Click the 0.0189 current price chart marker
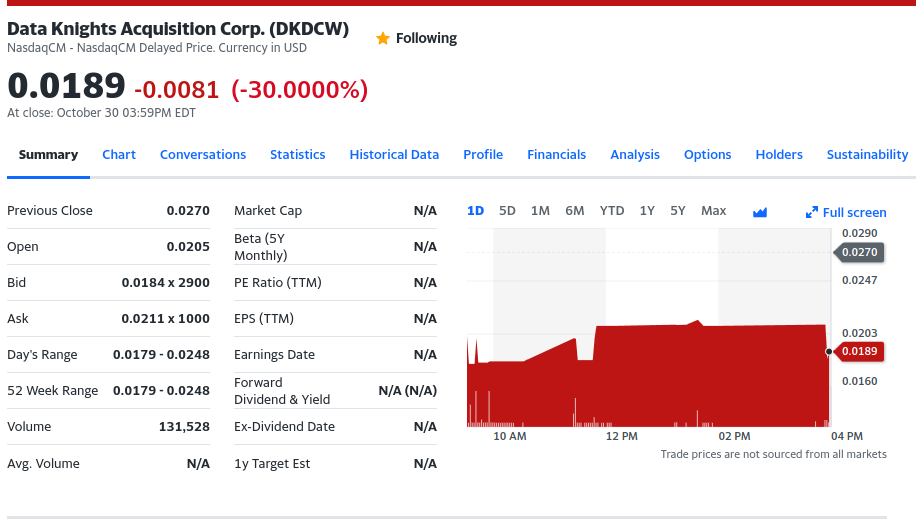Image resolution: width=916 pixels, height=529 pixels. 859,351
